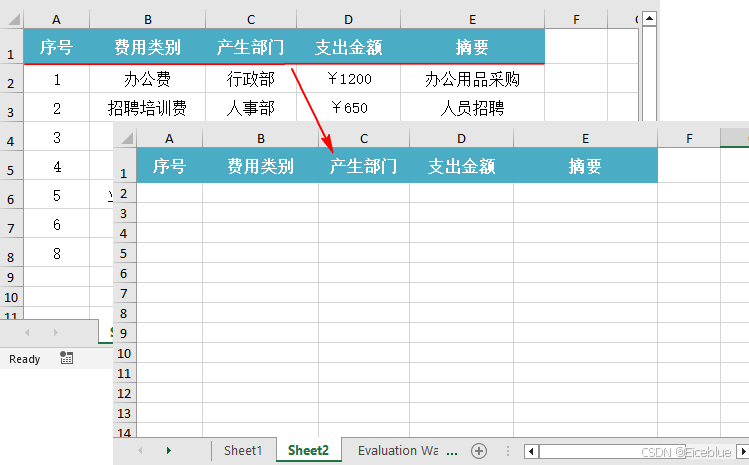This screenshot has width=749, height=465.
Task: Select column F header in back window
Action: point(576,20)
